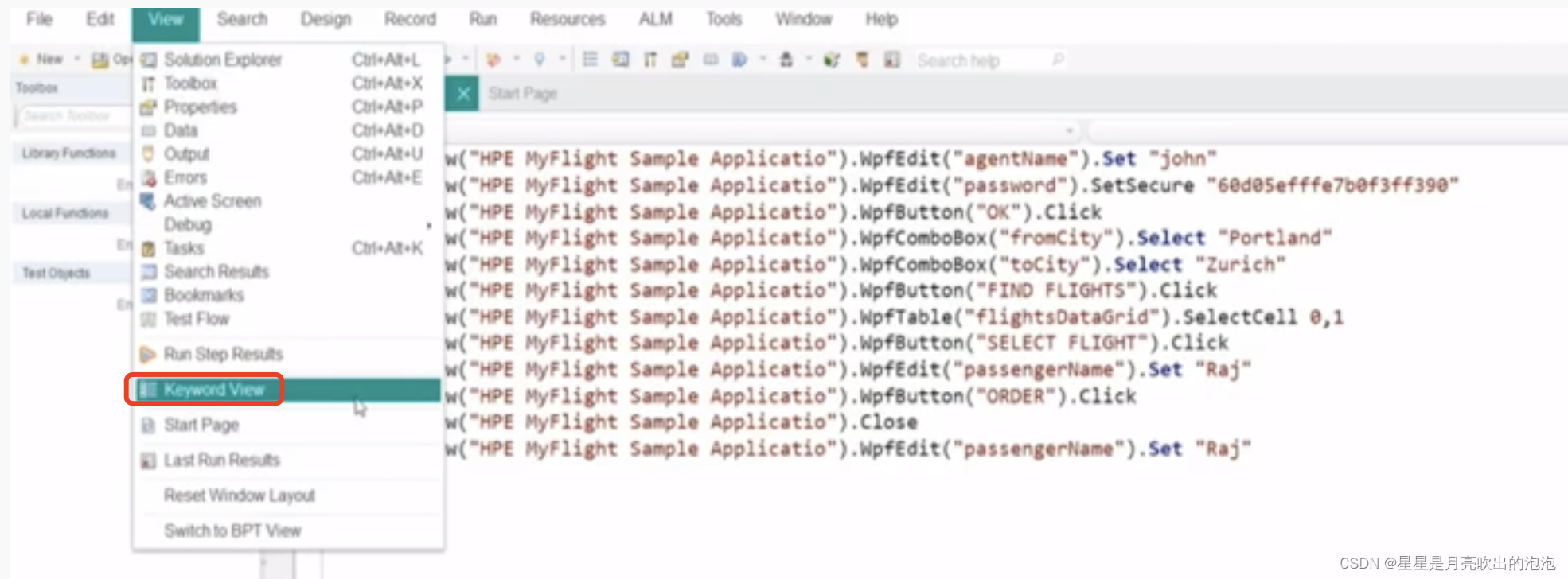Choose Solution Explorer in View menu
Screen dimensions: 1568x579
pos(287,60)
